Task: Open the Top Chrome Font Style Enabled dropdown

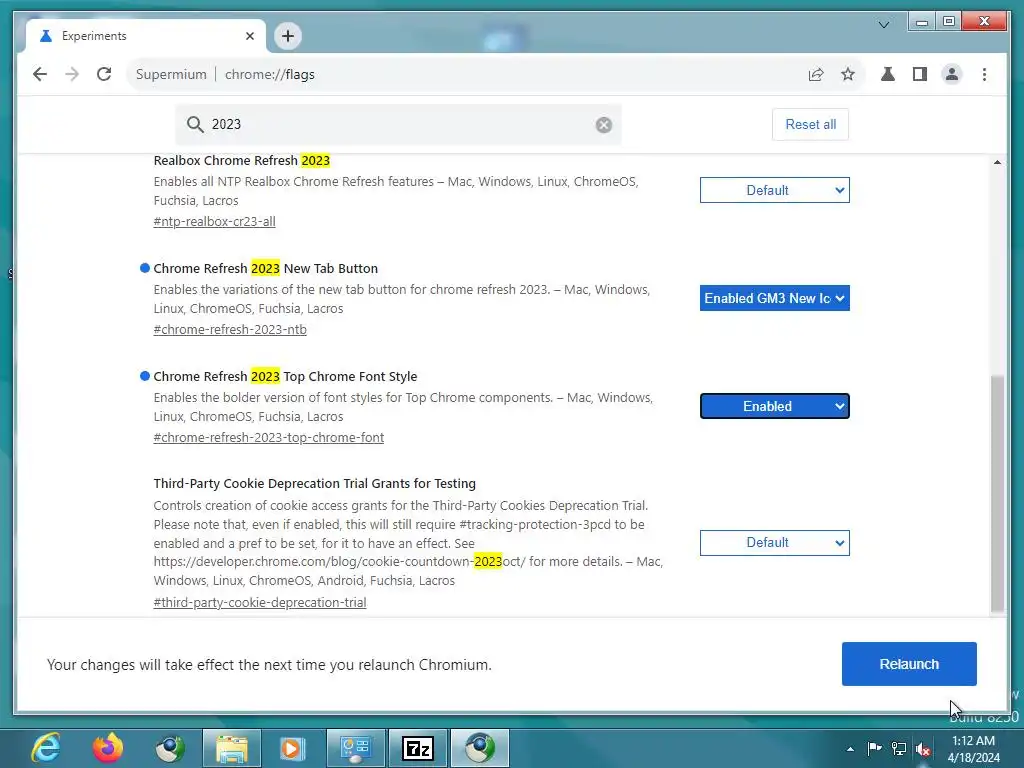Action: (x=775, y=406)
